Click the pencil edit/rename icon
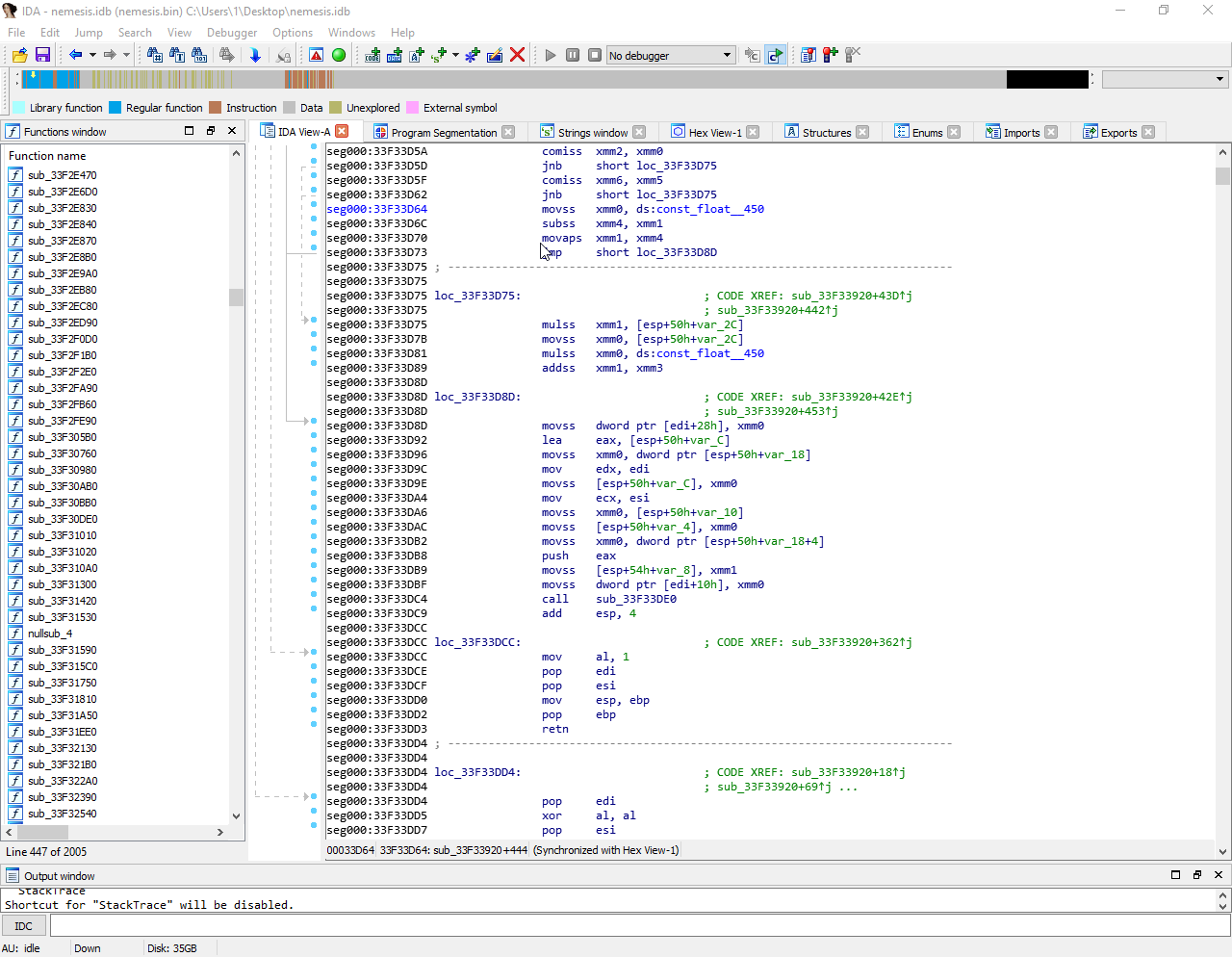 pyautogui.click(x=495, y=55)
